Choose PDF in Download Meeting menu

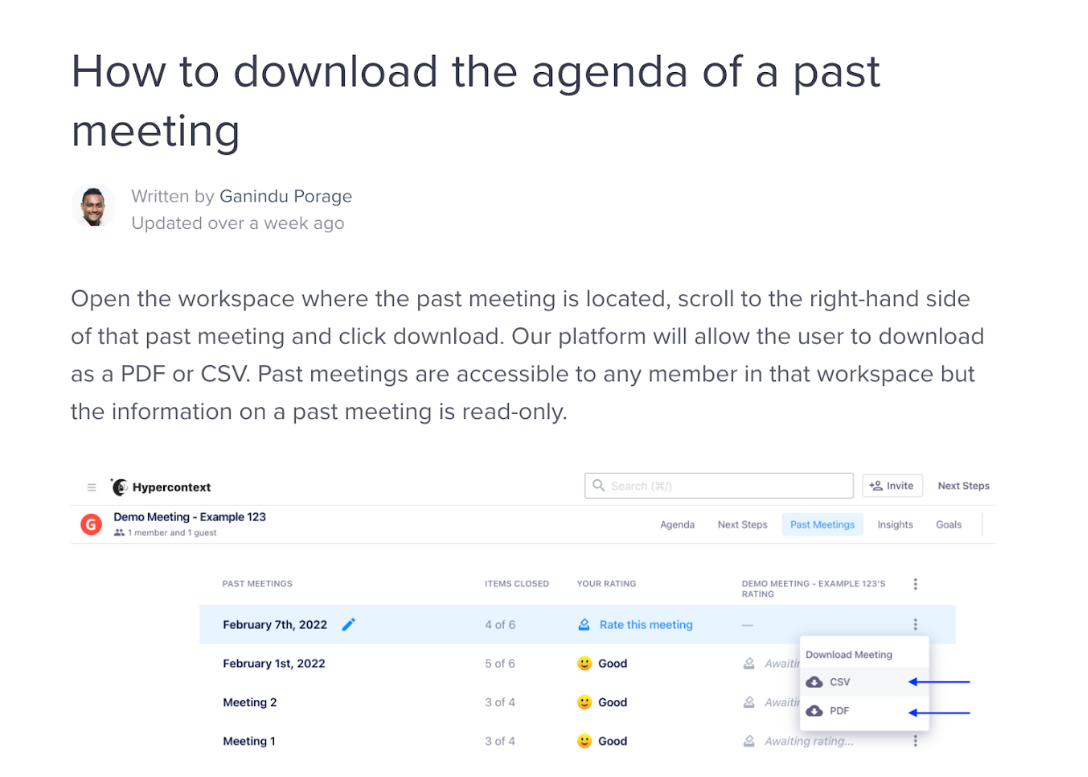pos(864,711)
